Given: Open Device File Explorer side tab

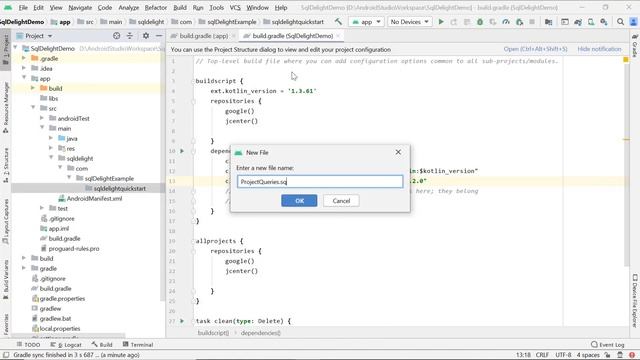Looking at the screenshot, I should (635, 300).
